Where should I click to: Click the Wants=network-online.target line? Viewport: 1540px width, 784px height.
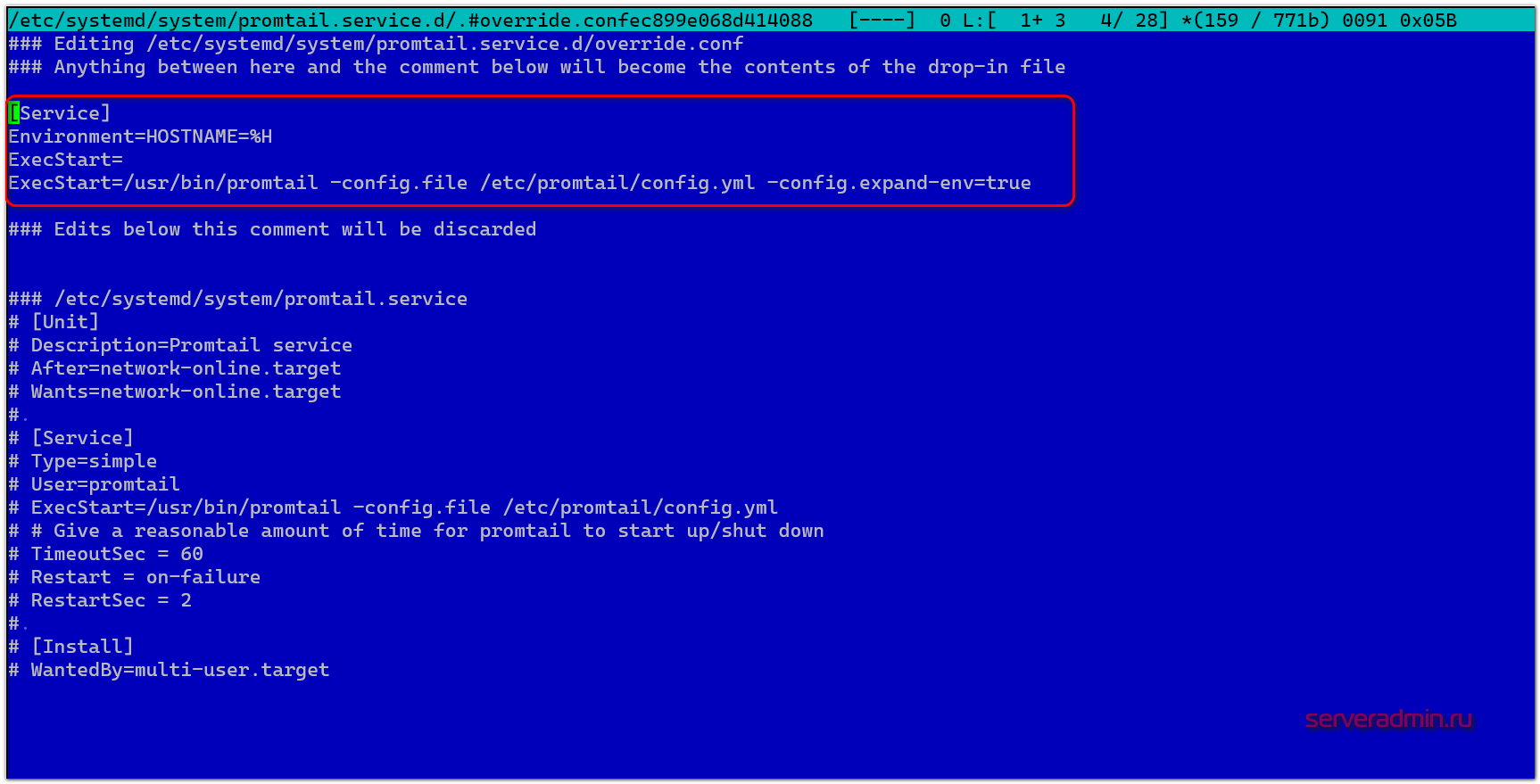pyautogui.click(x=186, y=392)
